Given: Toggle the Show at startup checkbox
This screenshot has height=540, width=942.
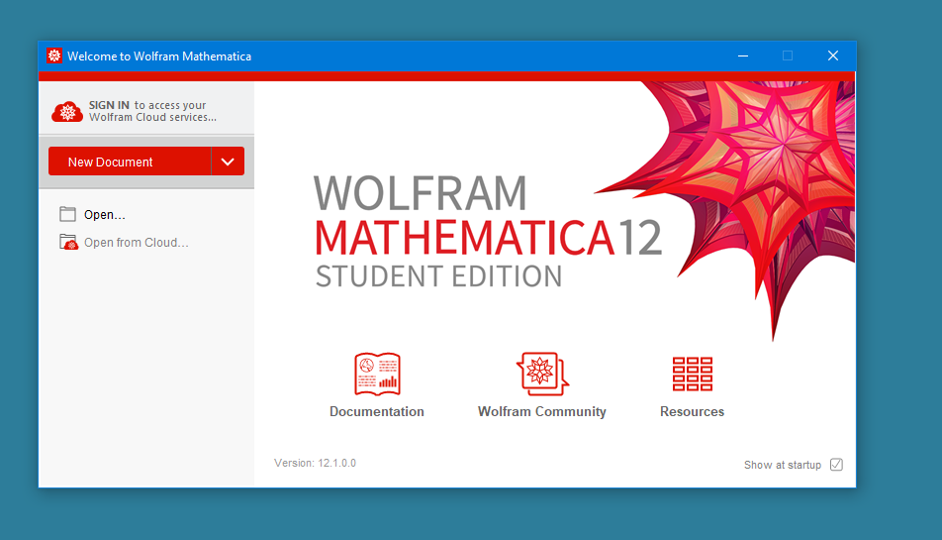Looking at the screenshot, I should click(x=836, y=464).
